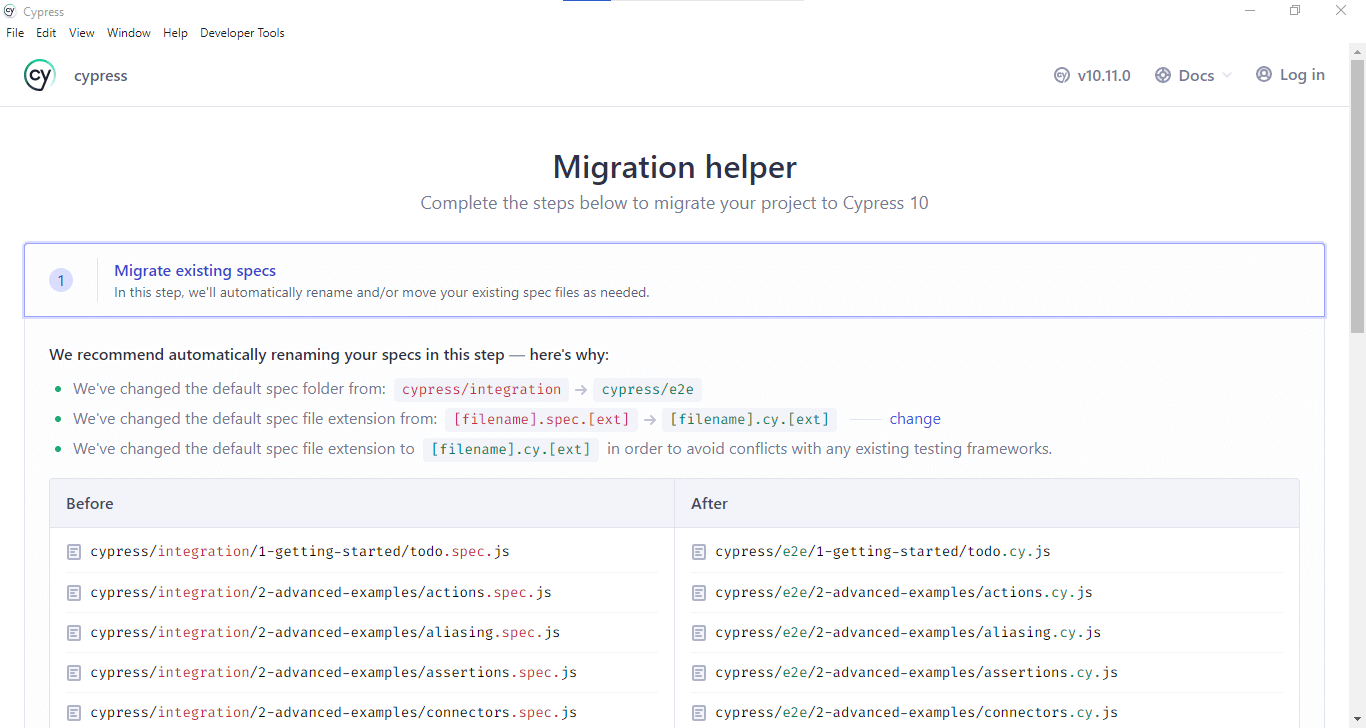Click the Docs globe icon
The image size is (1366, 728).
point(1162,74)
